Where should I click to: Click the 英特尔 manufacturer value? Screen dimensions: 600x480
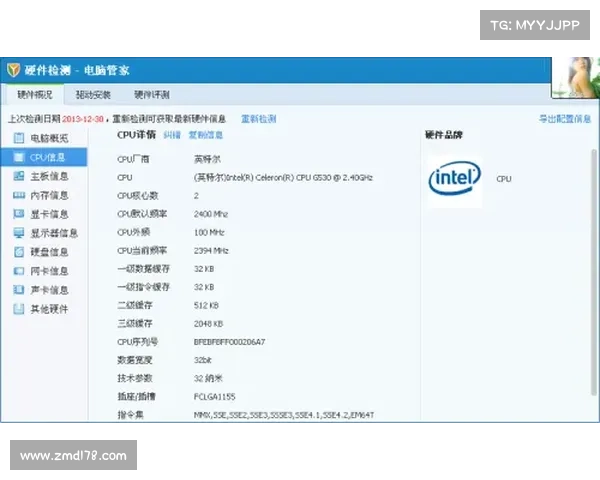tap(207, 159)
